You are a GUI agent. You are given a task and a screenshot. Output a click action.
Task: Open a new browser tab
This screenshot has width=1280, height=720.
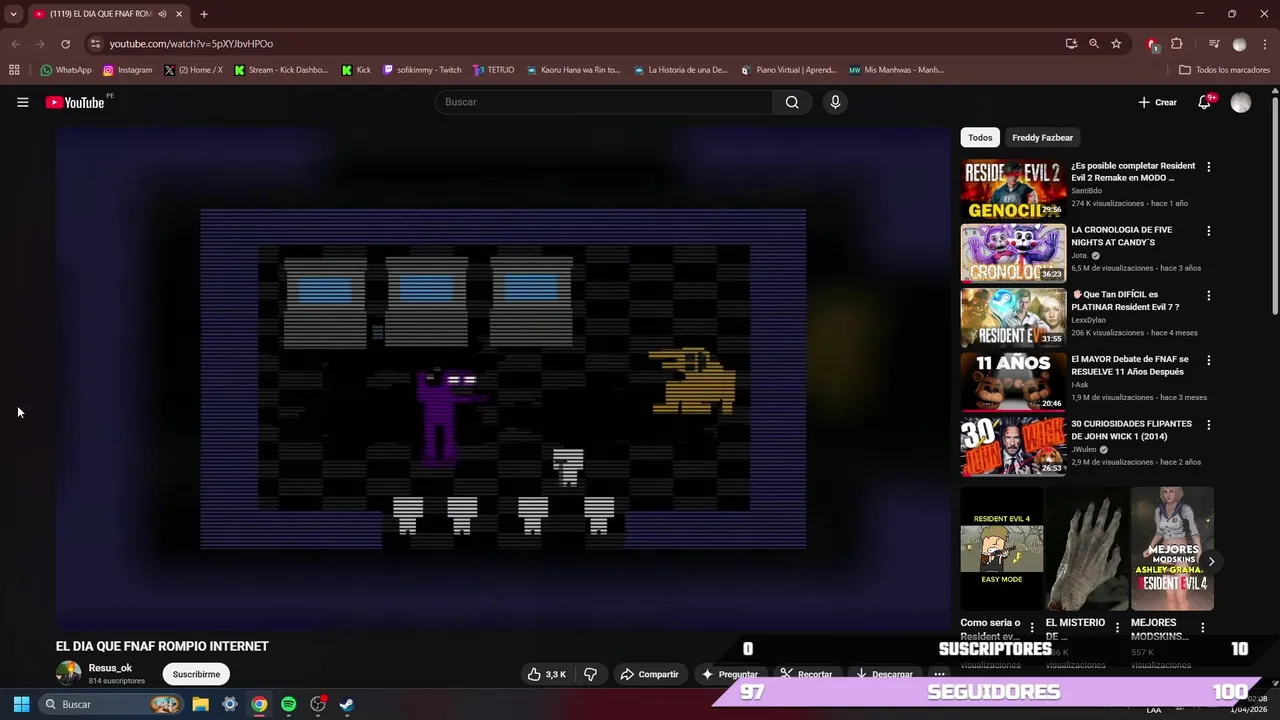[203, 14]
